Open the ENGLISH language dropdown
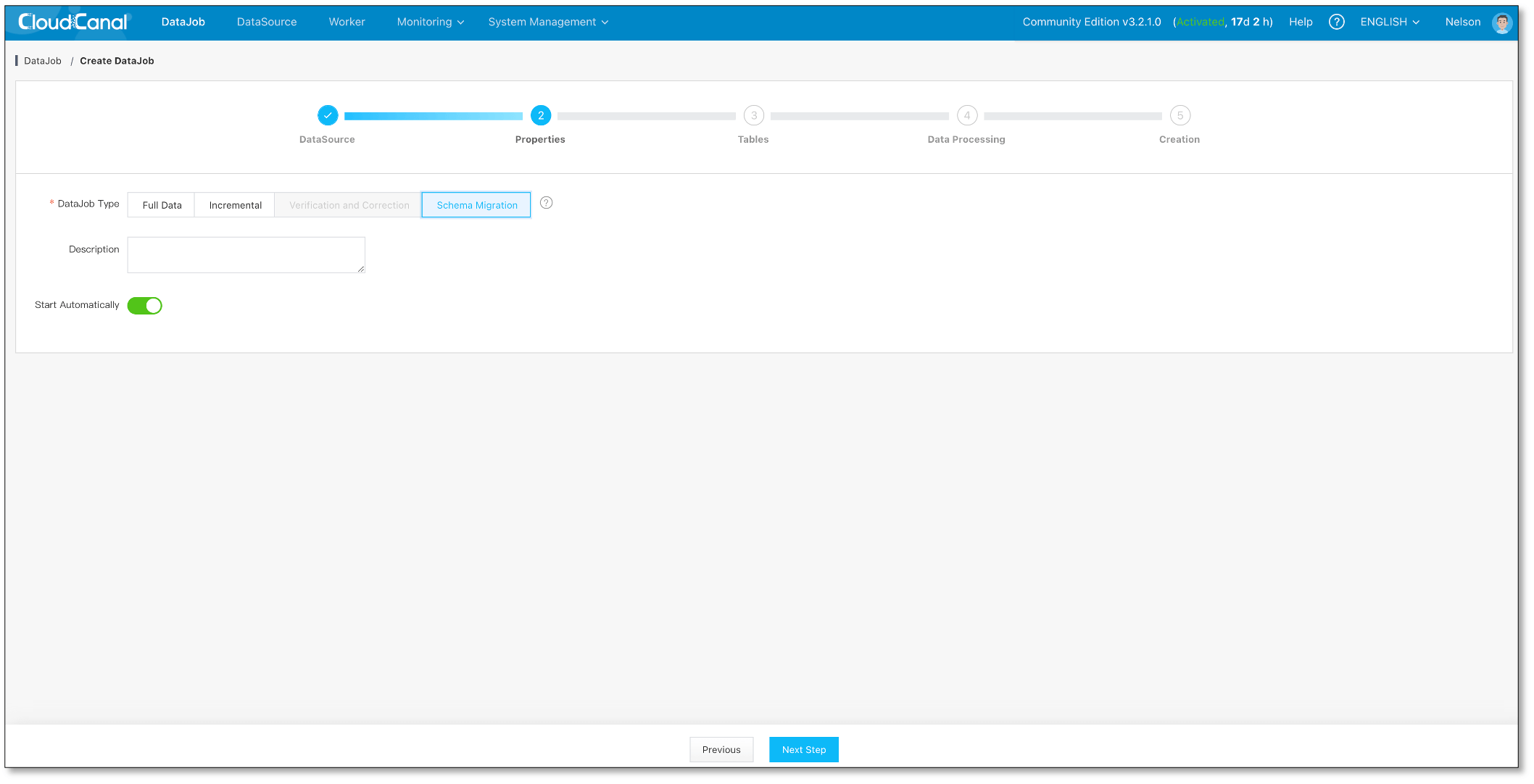1534x784 pixels. (1389, 22)
